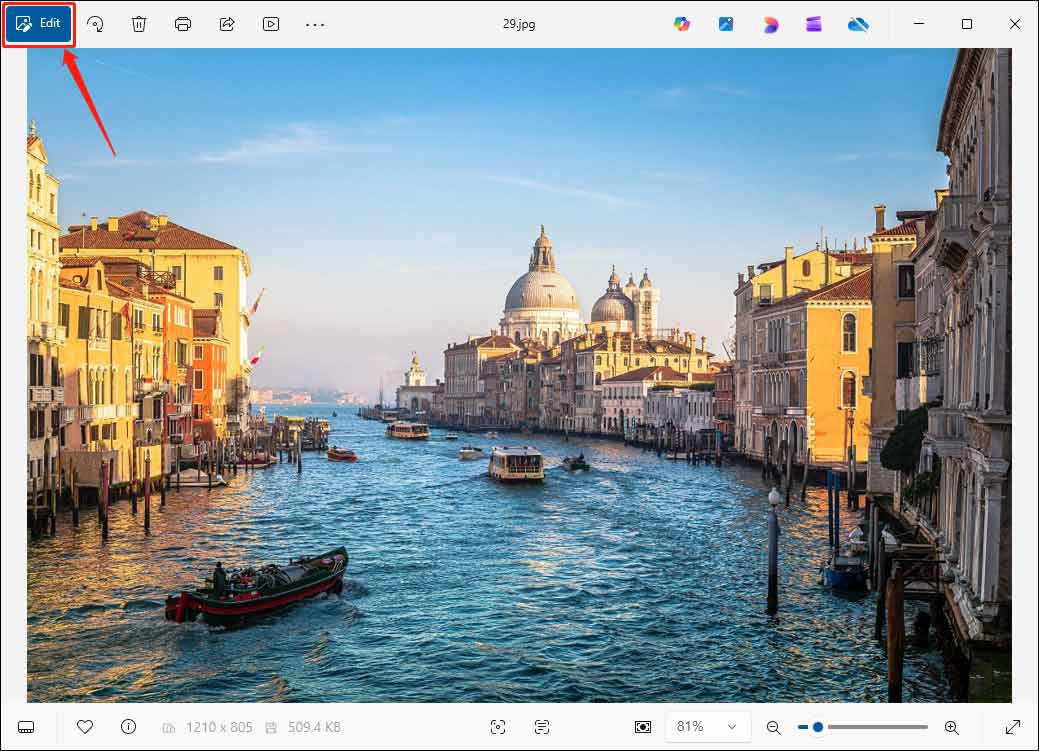
Task: Toggle fit to window zoom
Action: point(645,727)
